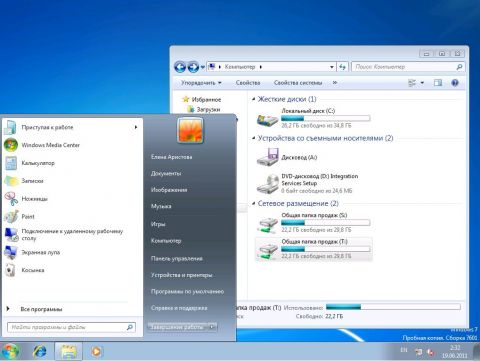Click the change view icon
This screenshot has height=361, width=480.
tap(412, 83)
